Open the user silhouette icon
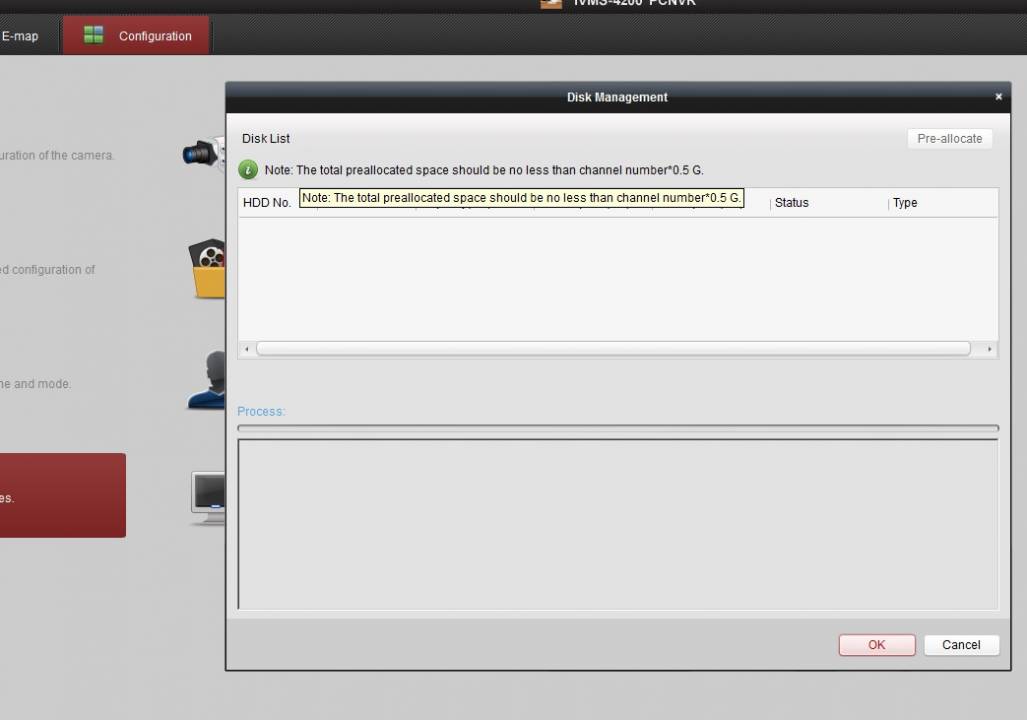Image resolution: width=1027 pixels, height=720 pixels. [206, 380]
